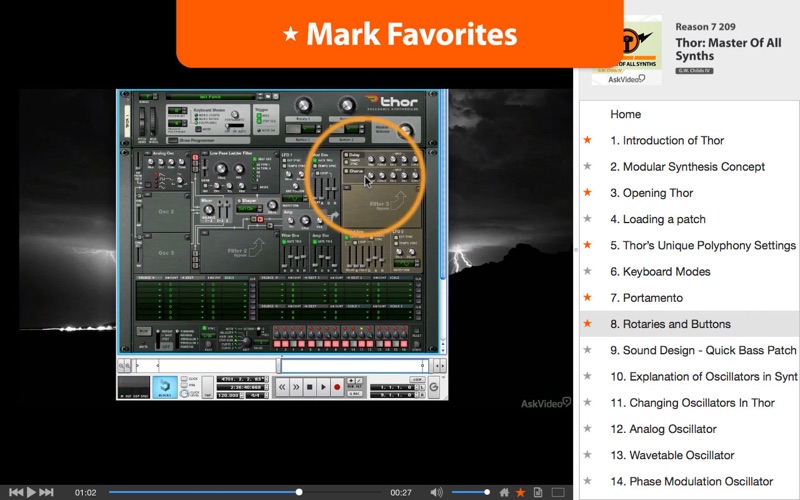Mark star for 6. Keyboard Modes
The width and height of the screenshot is (800, 500).
588,271
